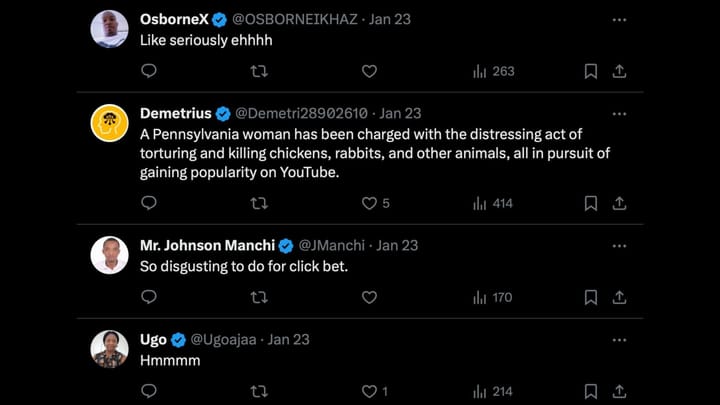
Task: Reply to Ugo's Hmmmm tweet
Action: point(149,391)
